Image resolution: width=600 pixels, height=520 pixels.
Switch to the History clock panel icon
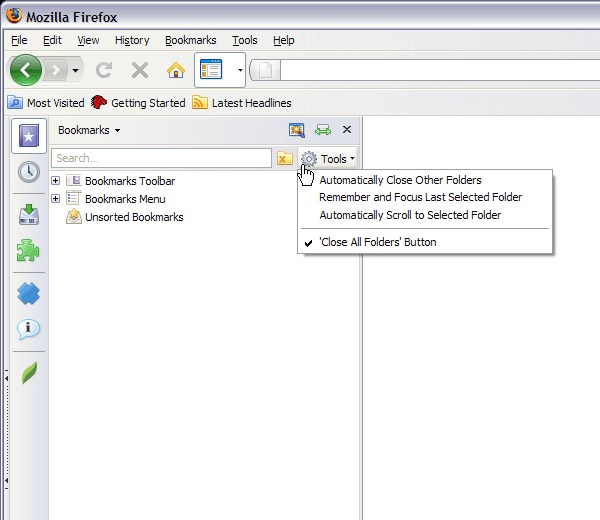click(x=29, y=172)
